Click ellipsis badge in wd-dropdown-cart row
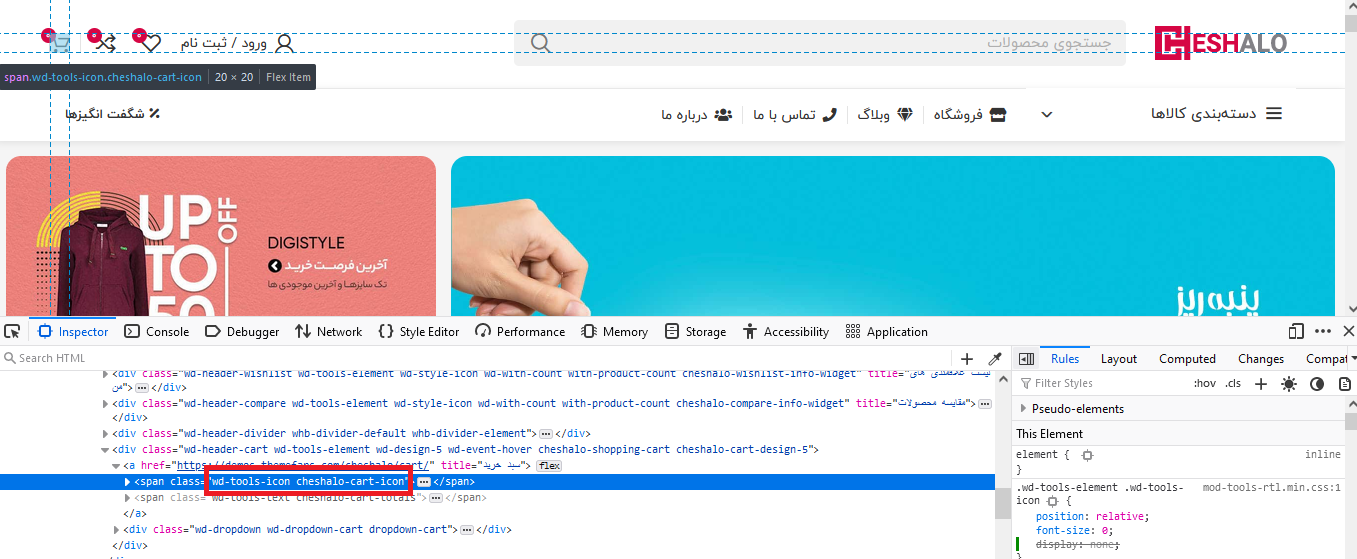The image size is (1357, 559). coord(467,529)
